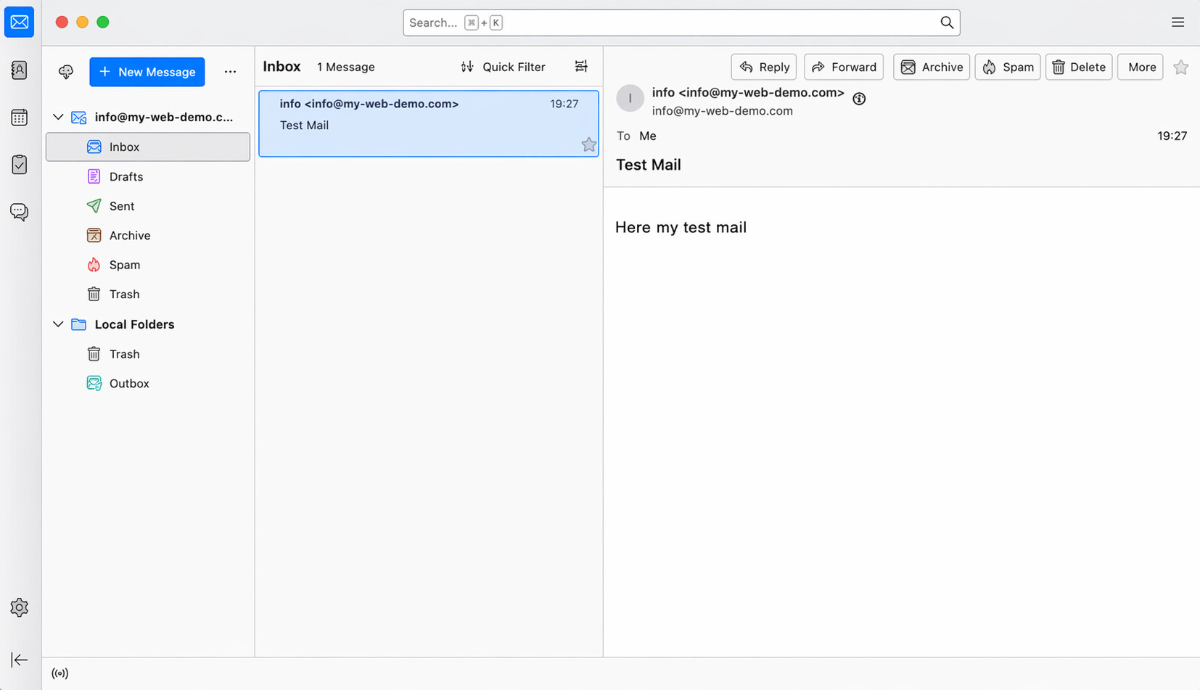Click the search magnifier icon
The width and height of the screenshot is (1200, 690).
point(947,22)
